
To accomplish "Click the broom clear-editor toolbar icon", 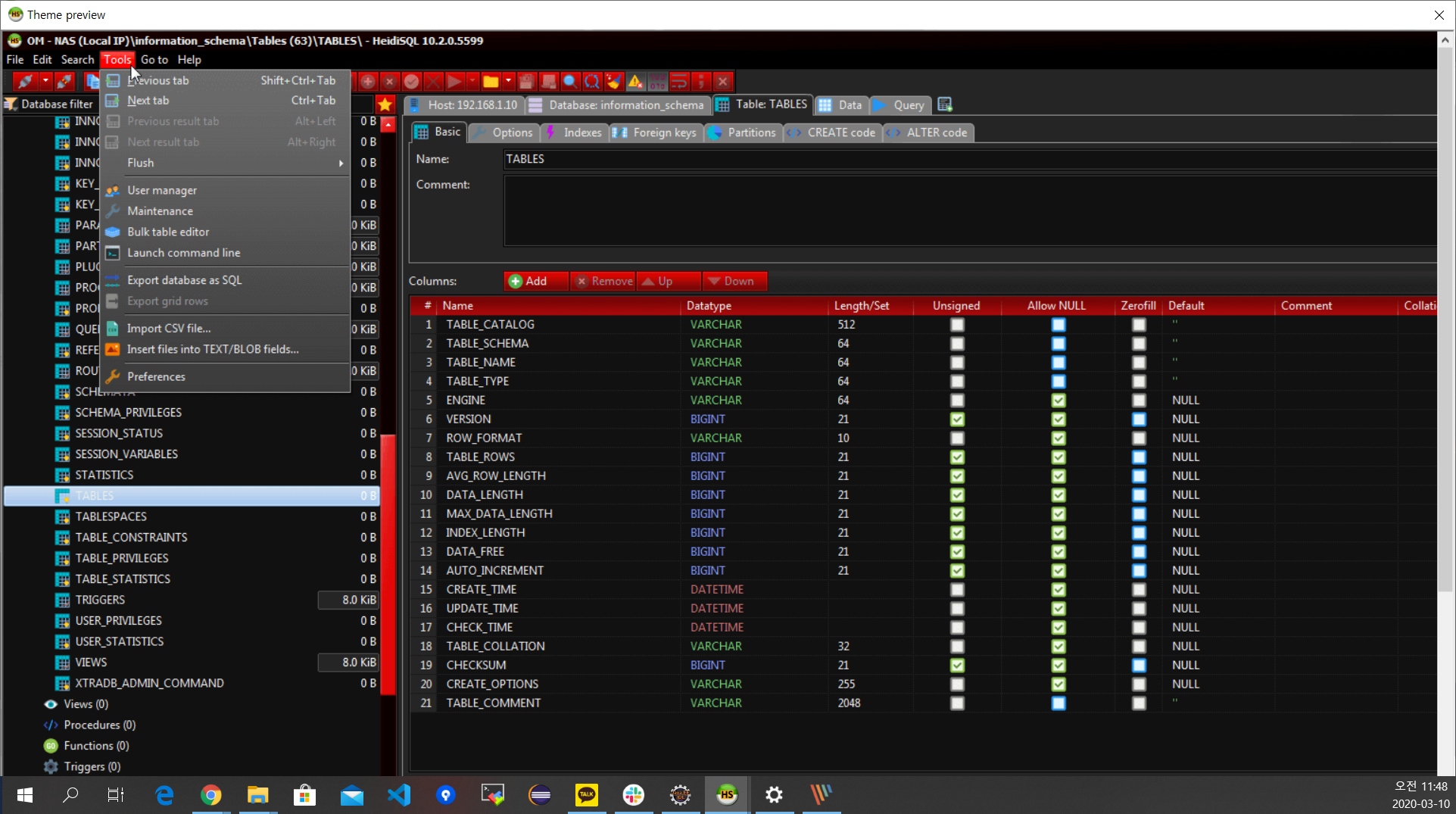I will pos(614,81).
